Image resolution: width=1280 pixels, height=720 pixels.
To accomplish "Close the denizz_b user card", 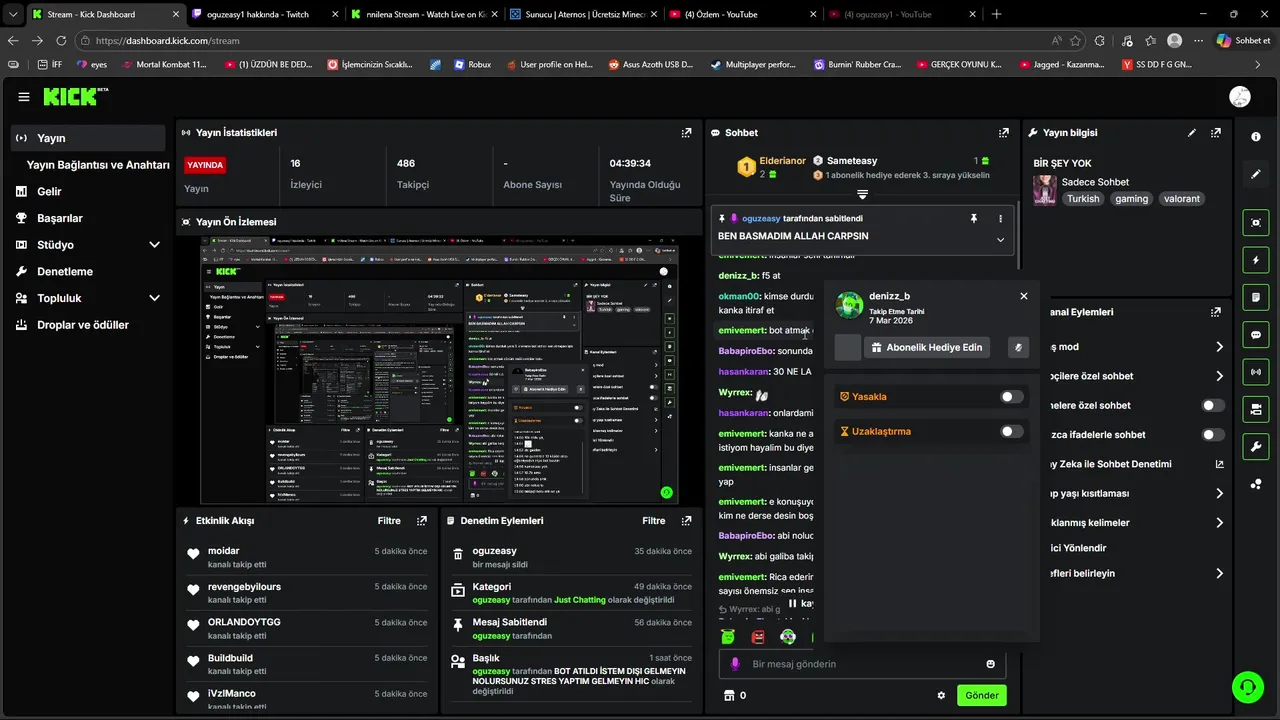I will click(1024, 296).
